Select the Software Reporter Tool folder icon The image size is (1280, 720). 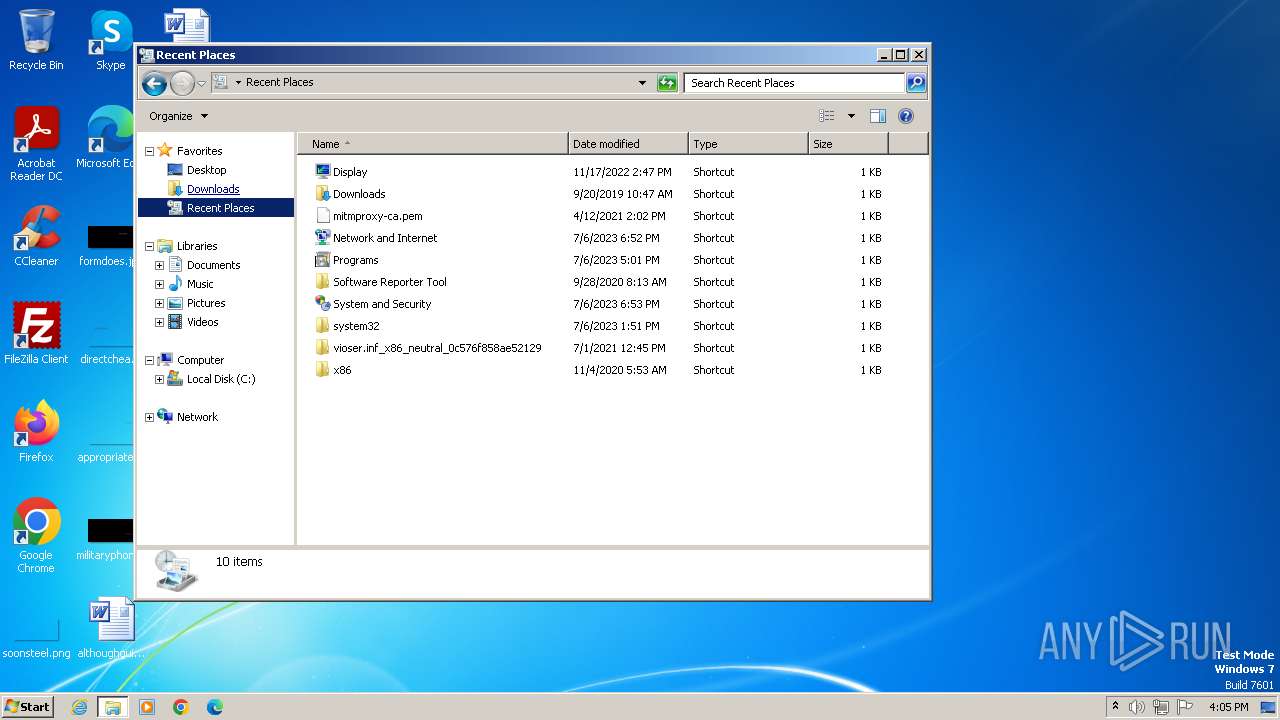[x=322, y=282]
